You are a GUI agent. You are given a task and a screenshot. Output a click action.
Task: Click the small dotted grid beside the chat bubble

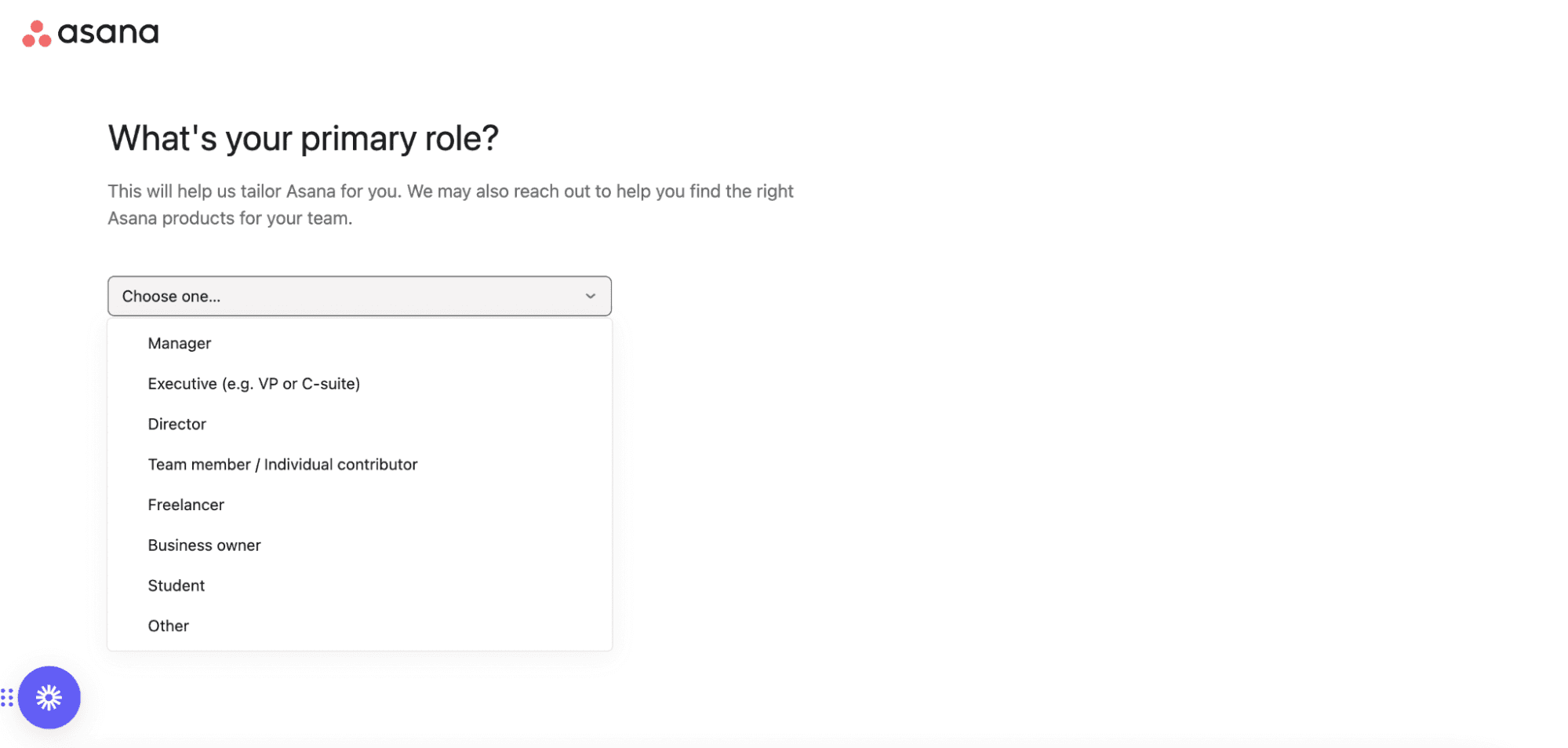pyautogui.click(x=8, y=697)
